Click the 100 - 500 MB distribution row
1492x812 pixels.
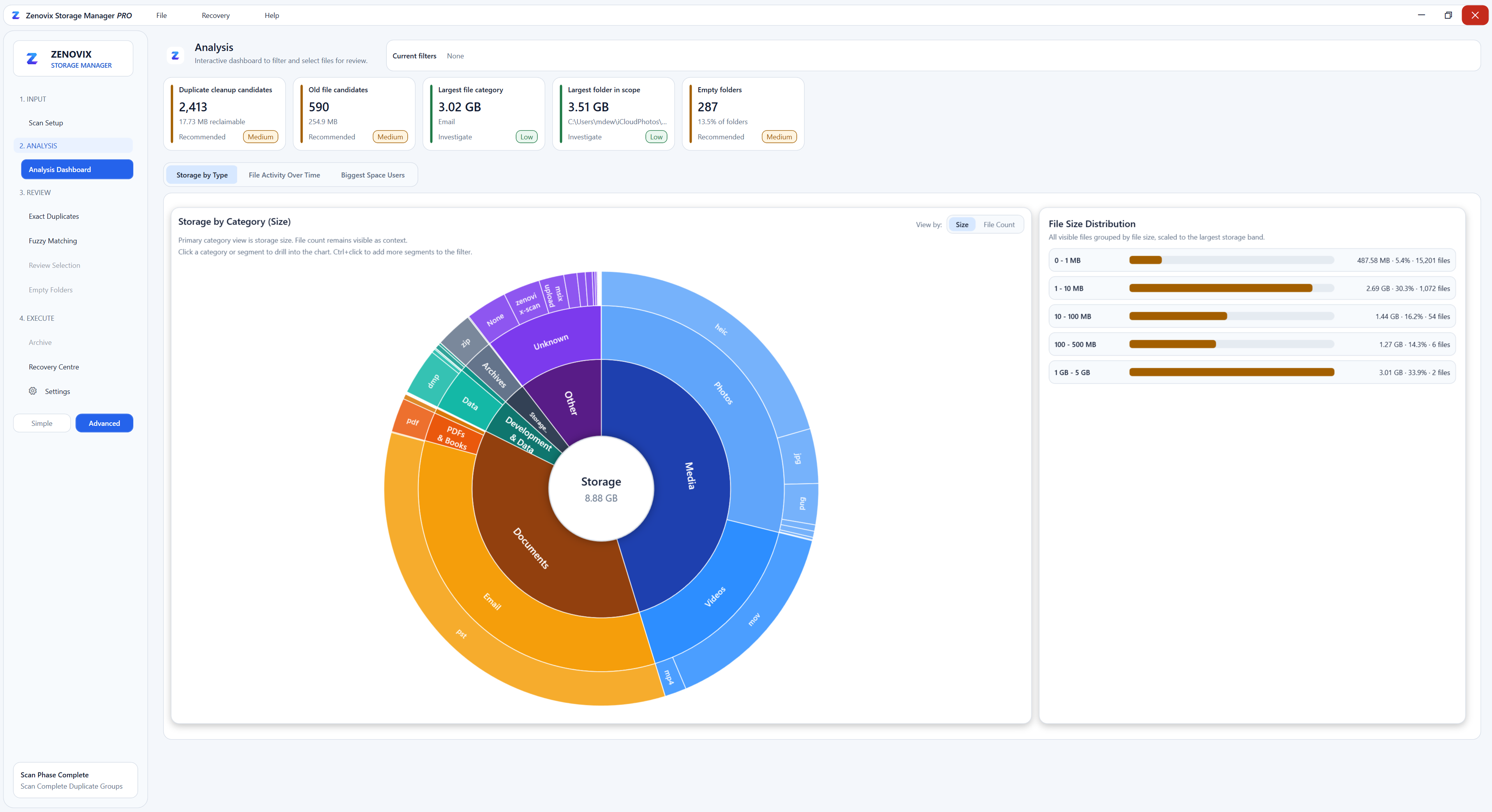(1252, 344)
